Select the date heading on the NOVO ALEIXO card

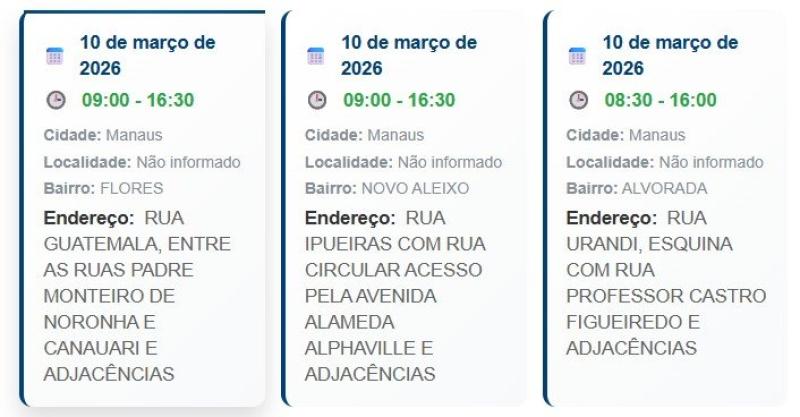click(408, 56)
